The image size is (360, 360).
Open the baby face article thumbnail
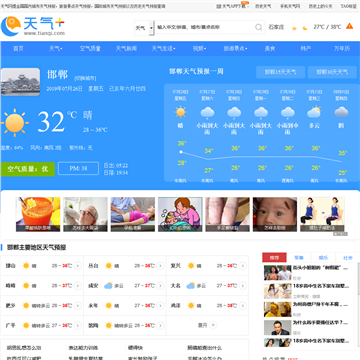click(275, 214)
